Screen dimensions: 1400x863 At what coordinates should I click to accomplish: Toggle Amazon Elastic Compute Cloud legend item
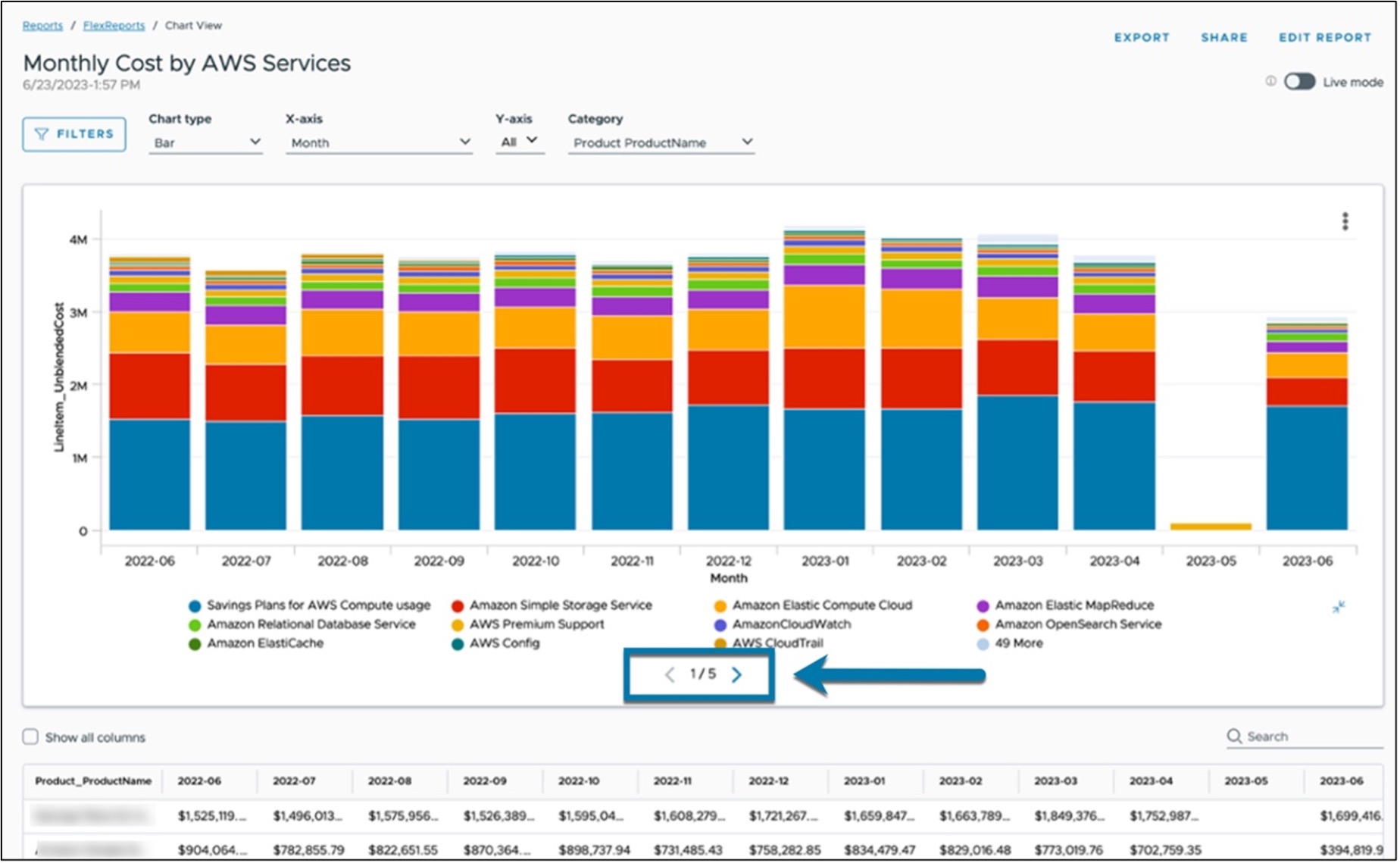coord(814,605)
